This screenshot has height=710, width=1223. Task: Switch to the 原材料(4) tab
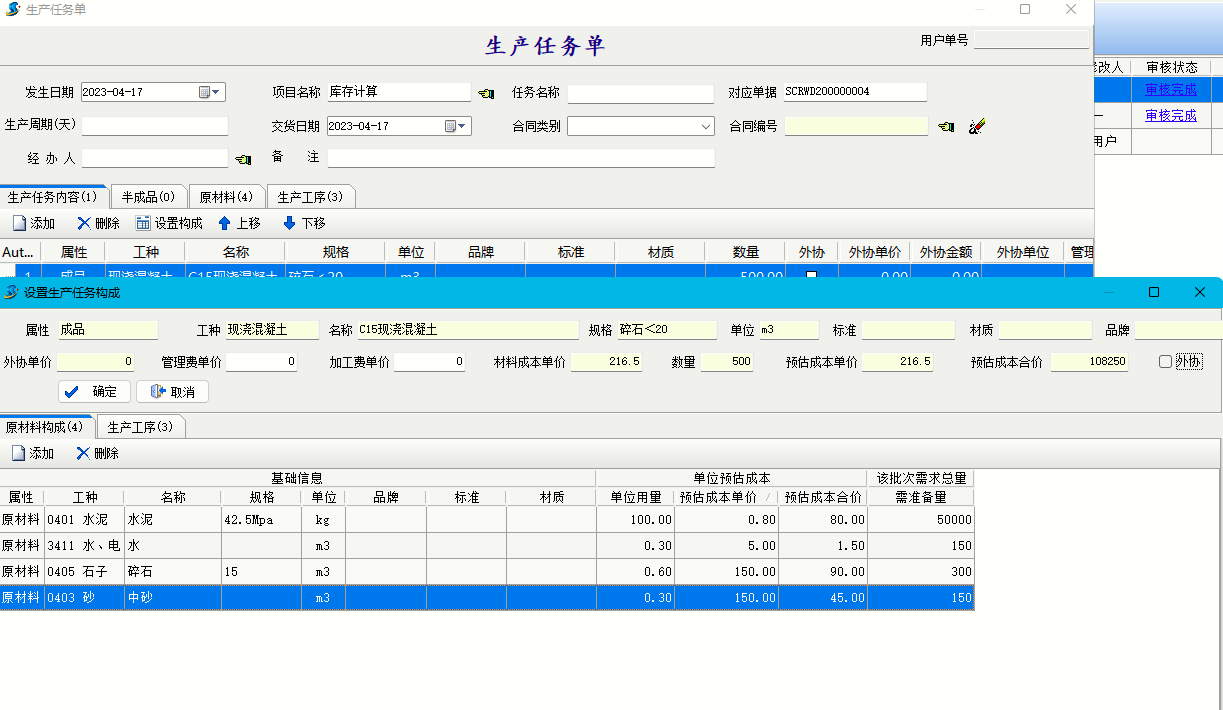[226, 197]
